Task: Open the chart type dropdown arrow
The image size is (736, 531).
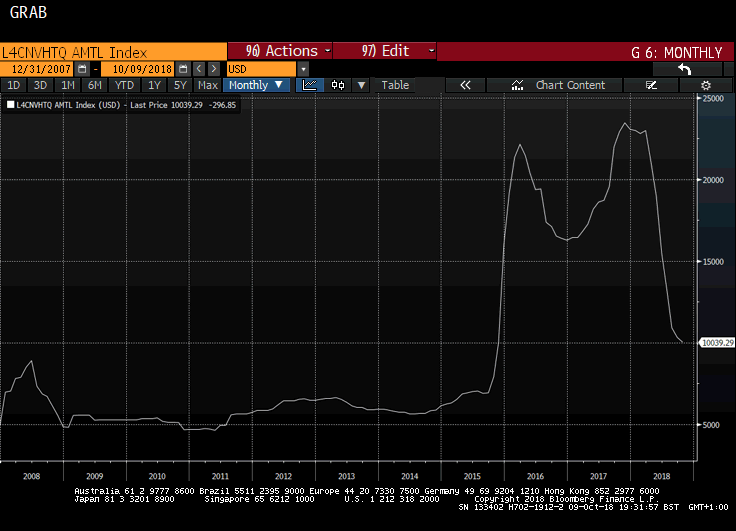Action: [x=361, y=85]
